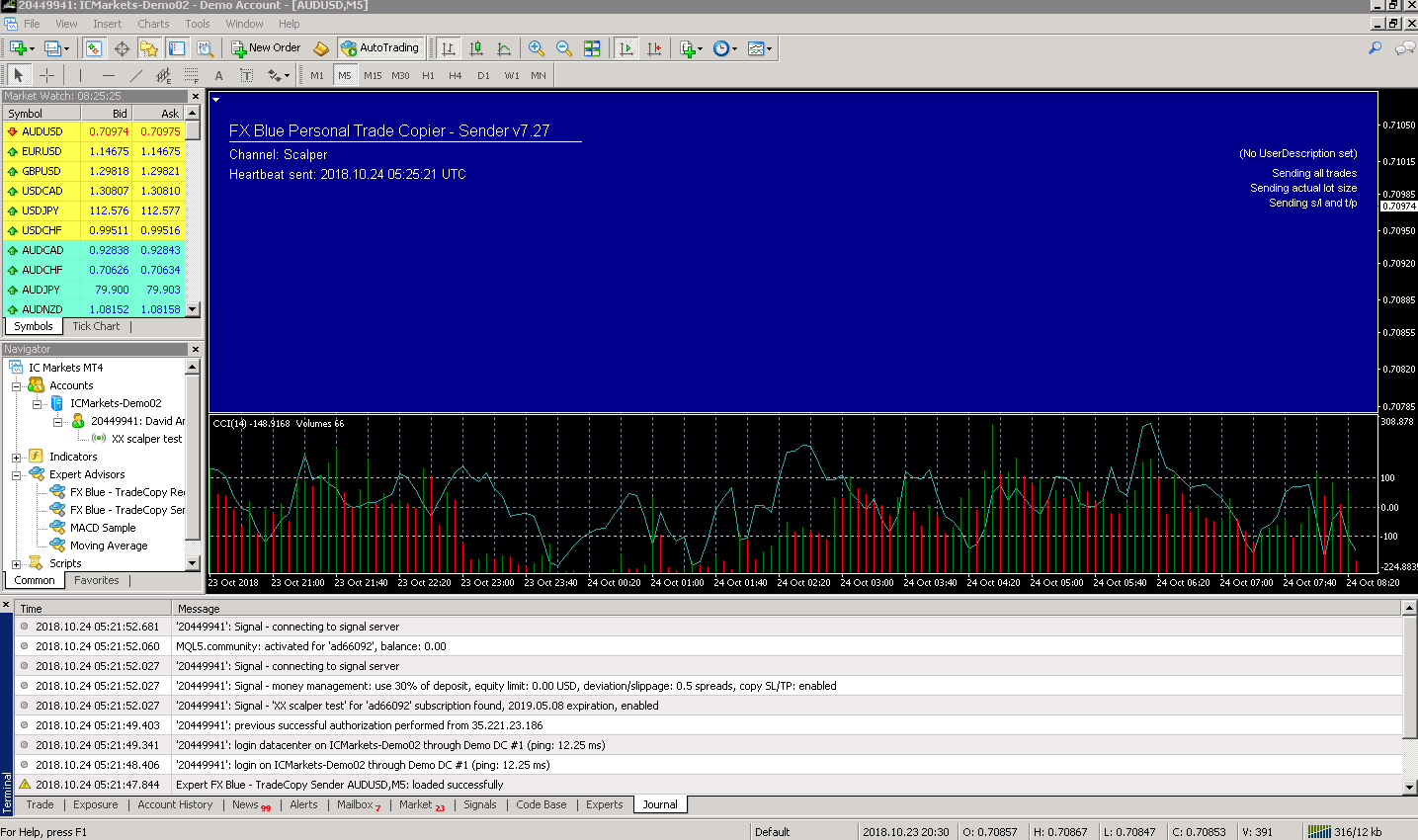Select the Text Label tool

point(246,75)
